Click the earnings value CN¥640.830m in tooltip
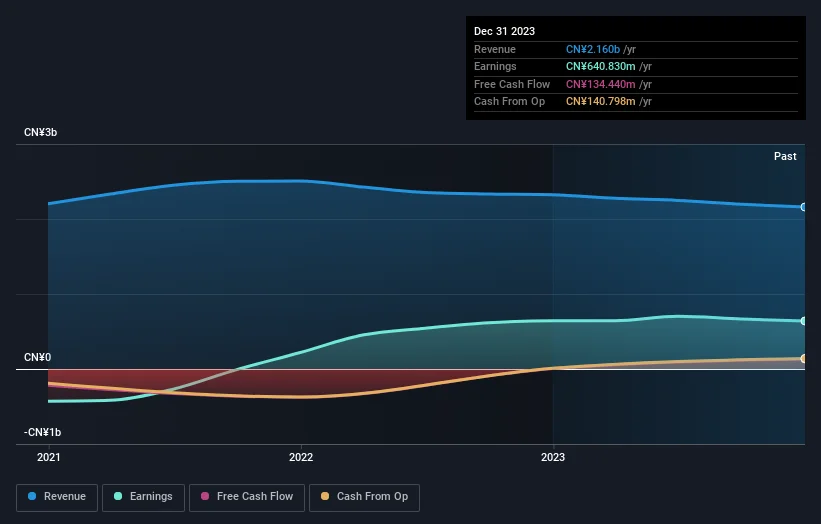The width and height of the screenshot is (821, 524). 600,67
